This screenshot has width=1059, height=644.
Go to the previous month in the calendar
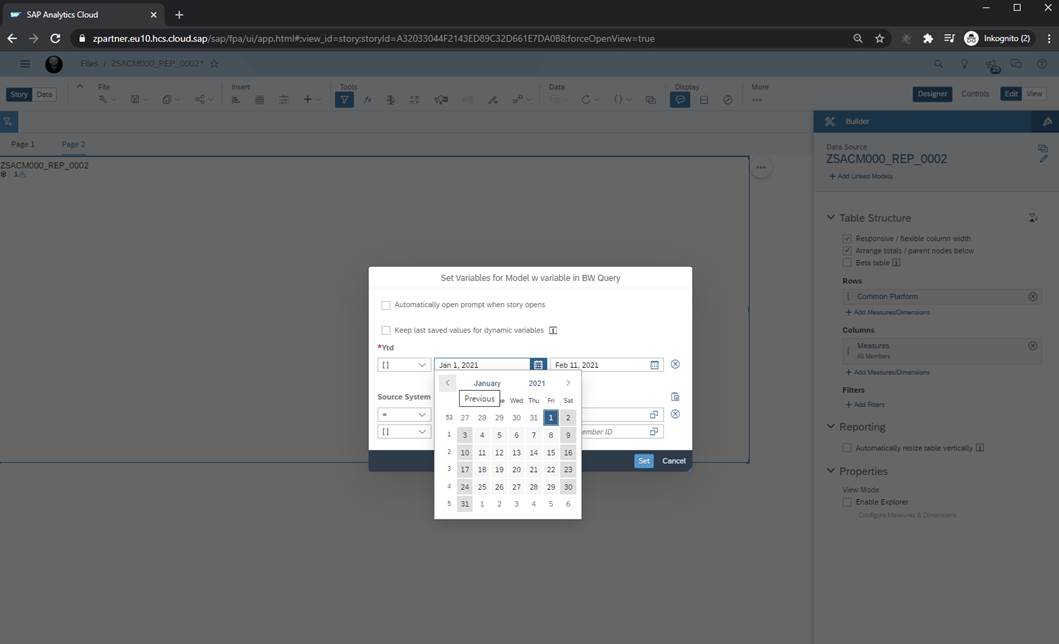coord(447,383)
